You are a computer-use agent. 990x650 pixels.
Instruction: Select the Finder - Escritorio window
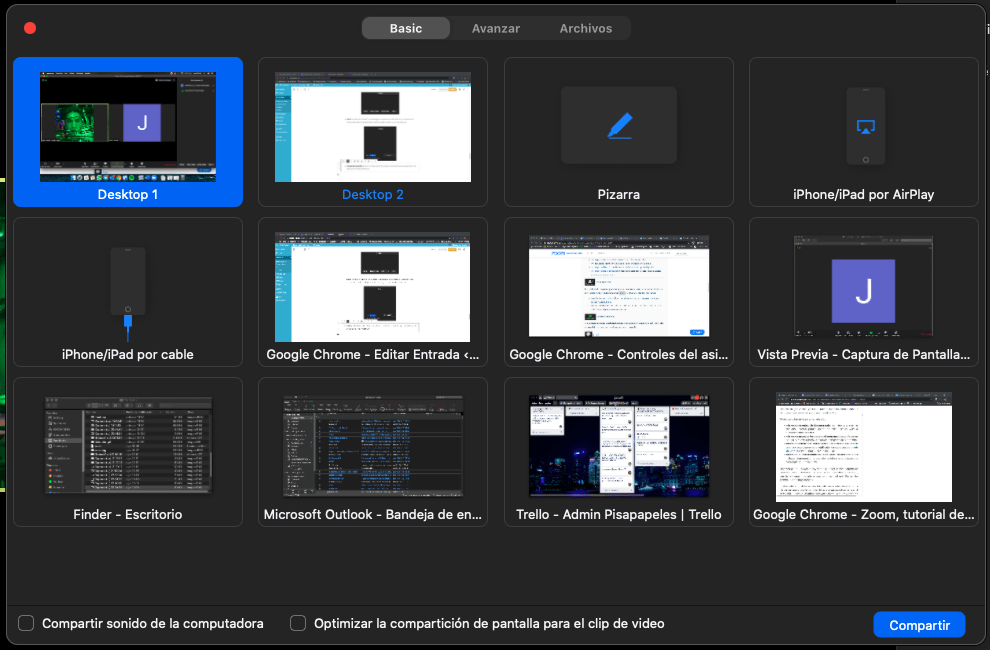pyautogui.click(x=128, y=446)
